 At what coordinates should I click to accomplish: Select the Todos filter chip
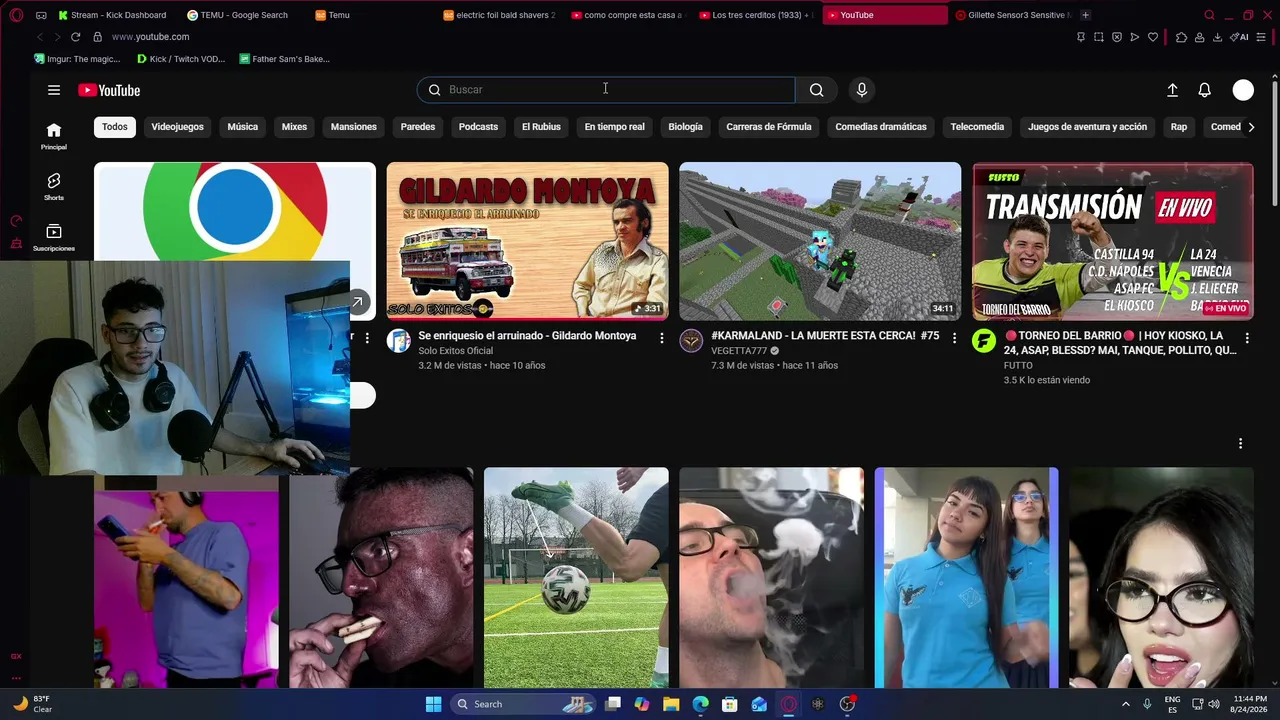115,127
